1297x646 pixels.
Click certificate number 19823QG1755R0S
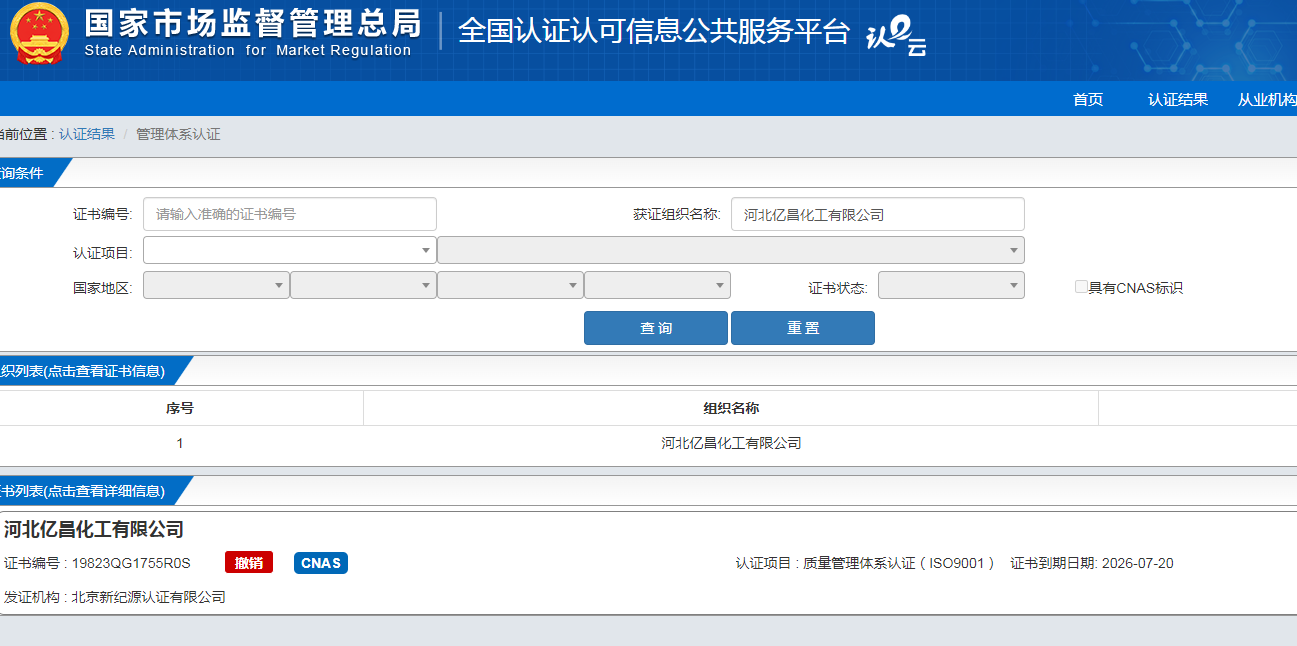point(131,563)
